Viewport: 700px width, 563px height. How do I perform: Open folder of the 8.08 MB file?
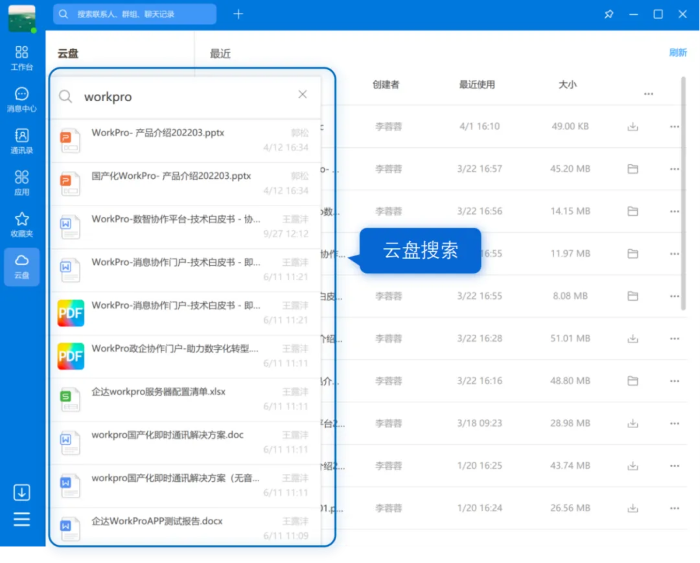(633, 296)
